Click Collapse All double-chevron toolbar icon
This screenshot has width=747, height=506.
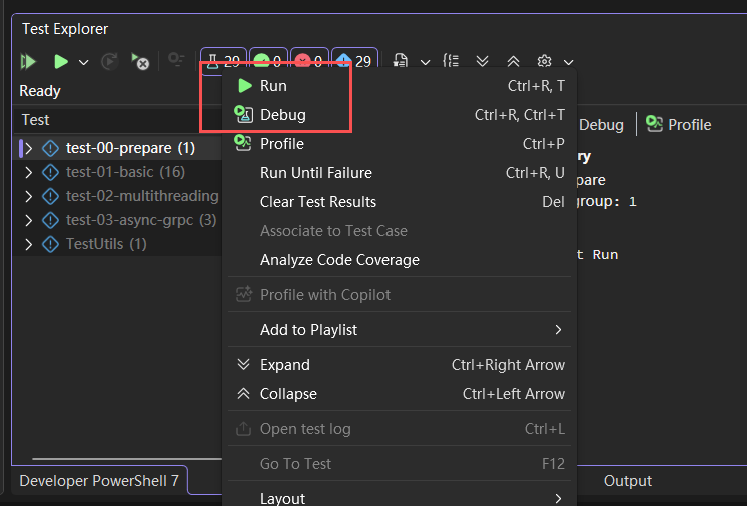pos(513,61)
